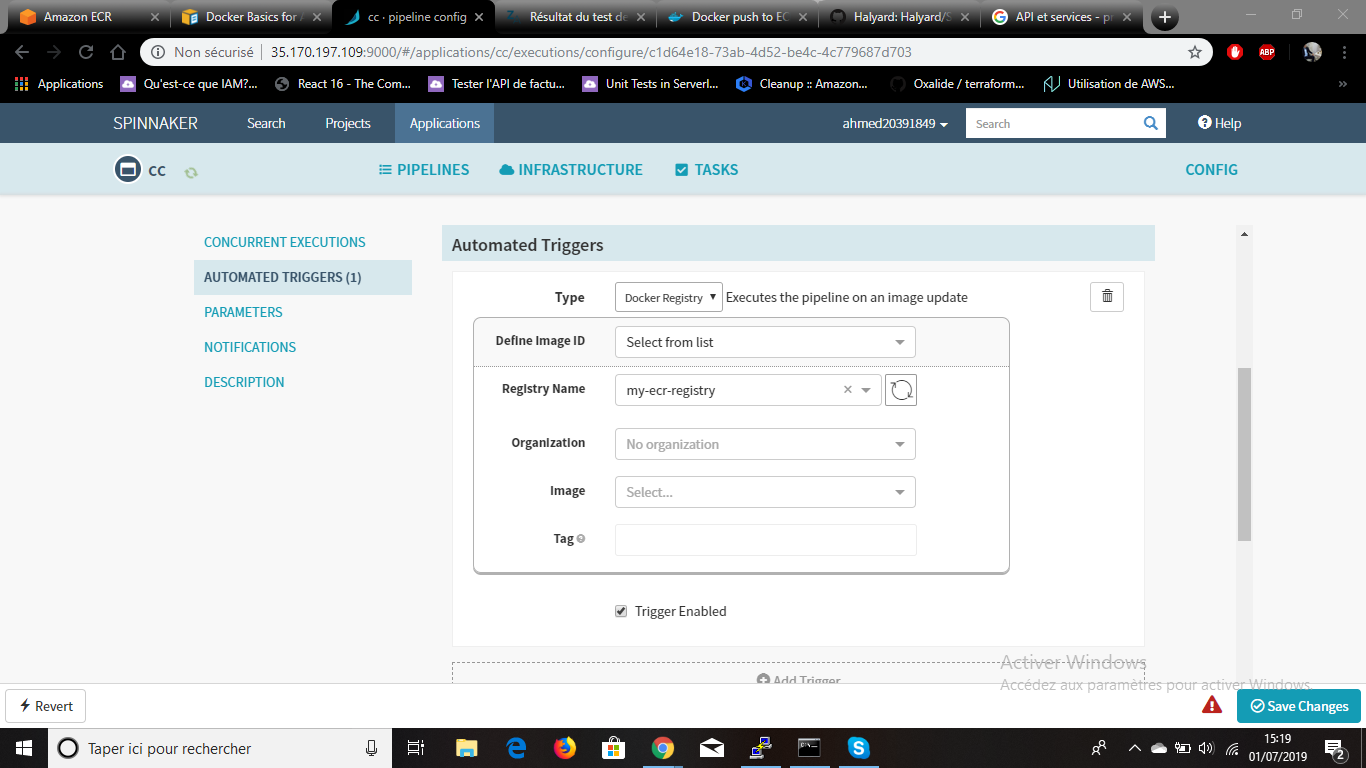Open Spinnaker Search nav item
Viewport: 1366px width, 768px height.
[266, 123]
